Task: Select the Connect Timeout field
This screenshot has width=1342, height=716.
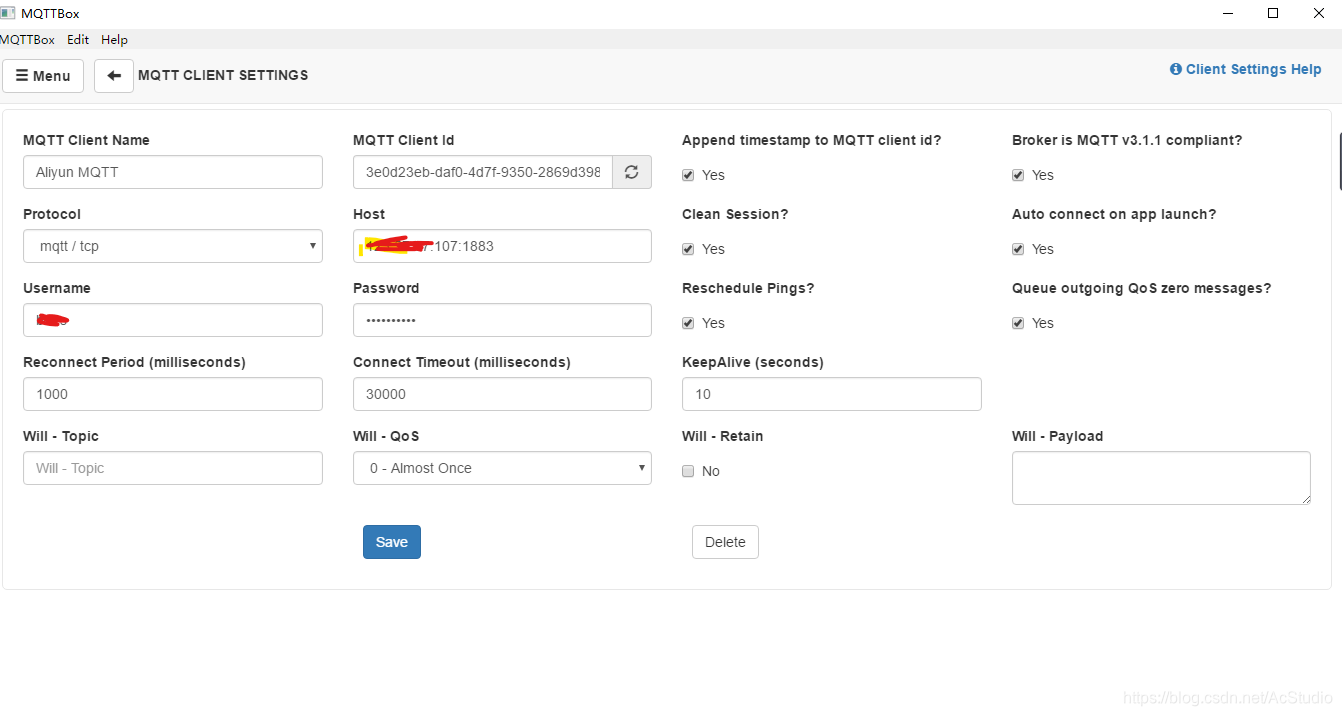Action: pos(502,394)
